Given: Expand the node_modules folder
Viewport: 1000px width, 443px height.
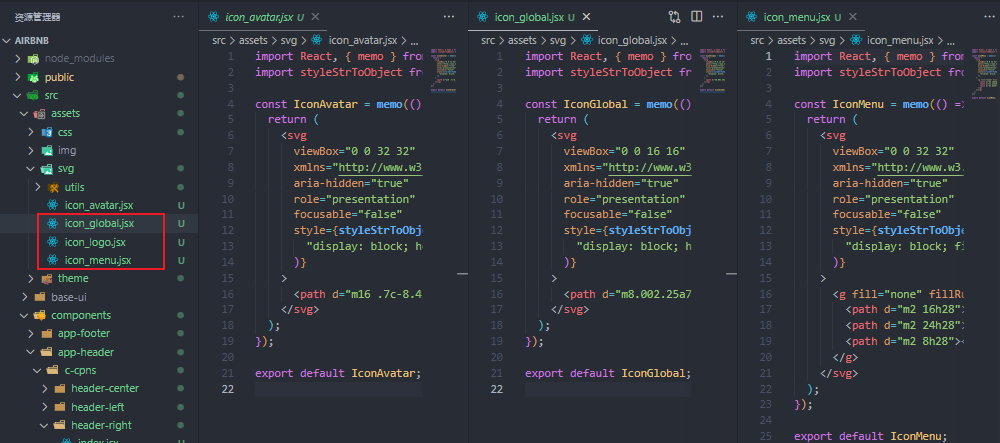Looking at the screenshot, I should point(18,59).
